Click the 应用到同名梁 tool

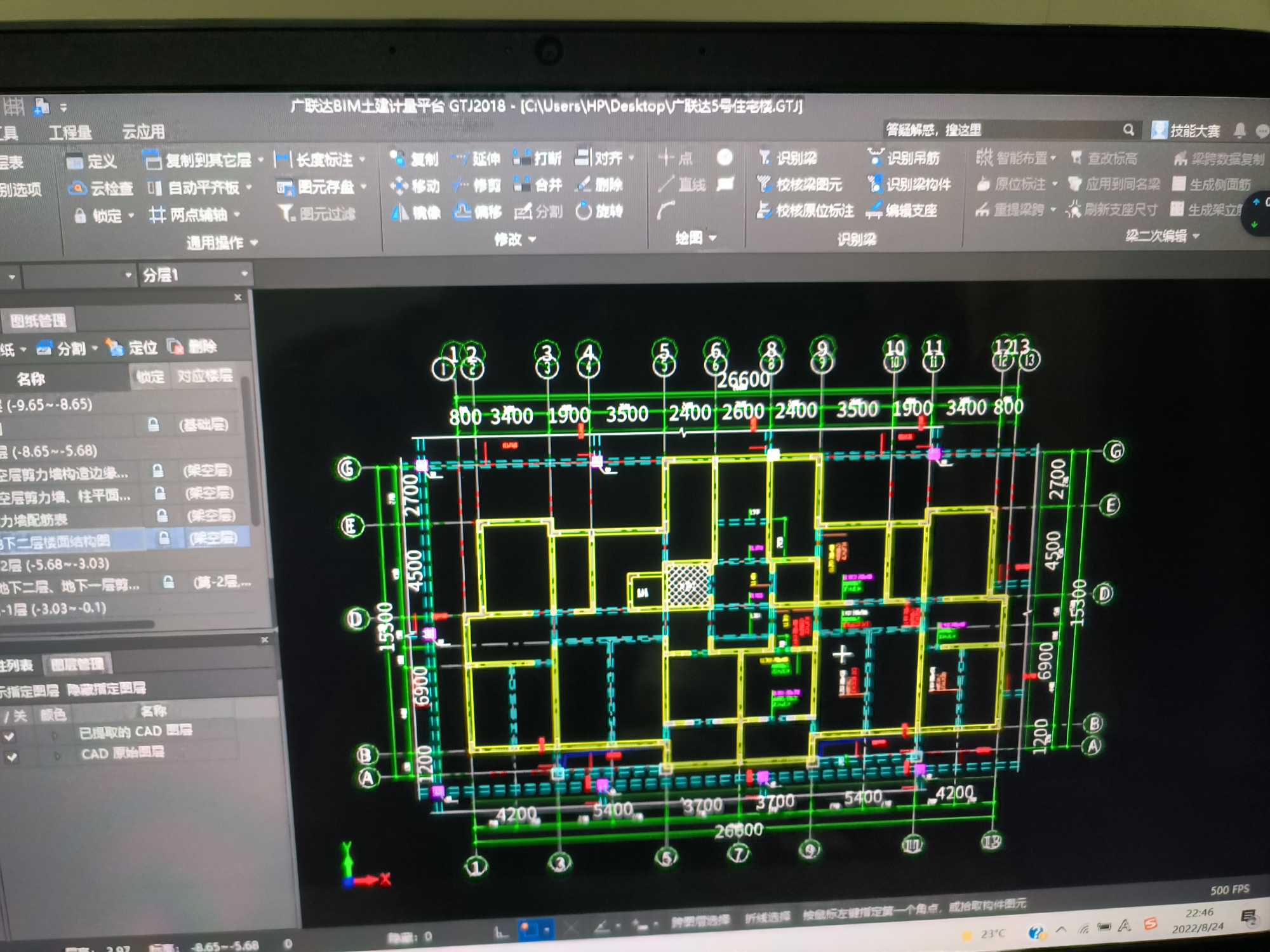click(x=1114, y=184)
